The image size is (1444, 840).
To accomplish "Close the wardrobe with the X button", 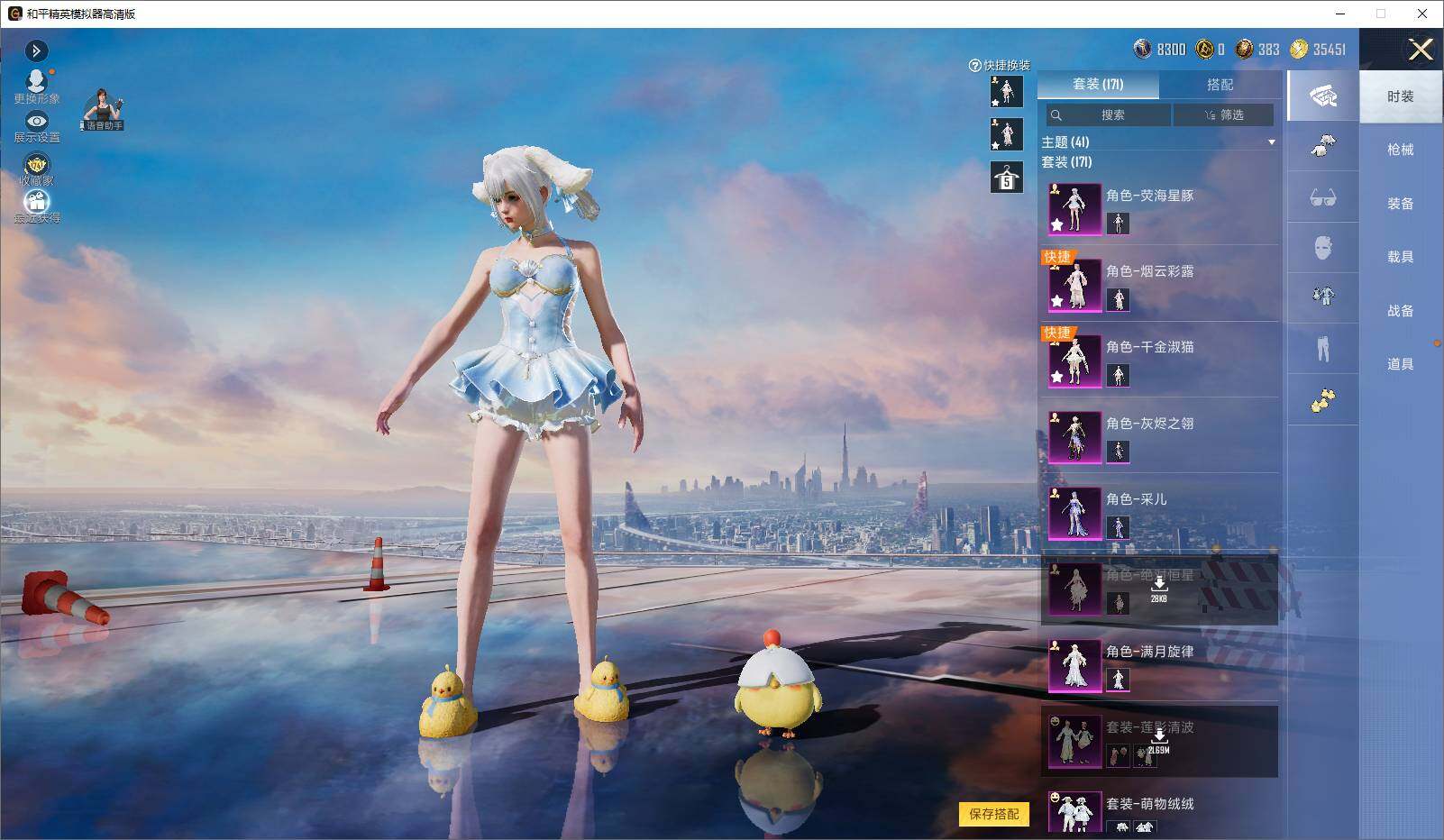I will pos(1421,50).
